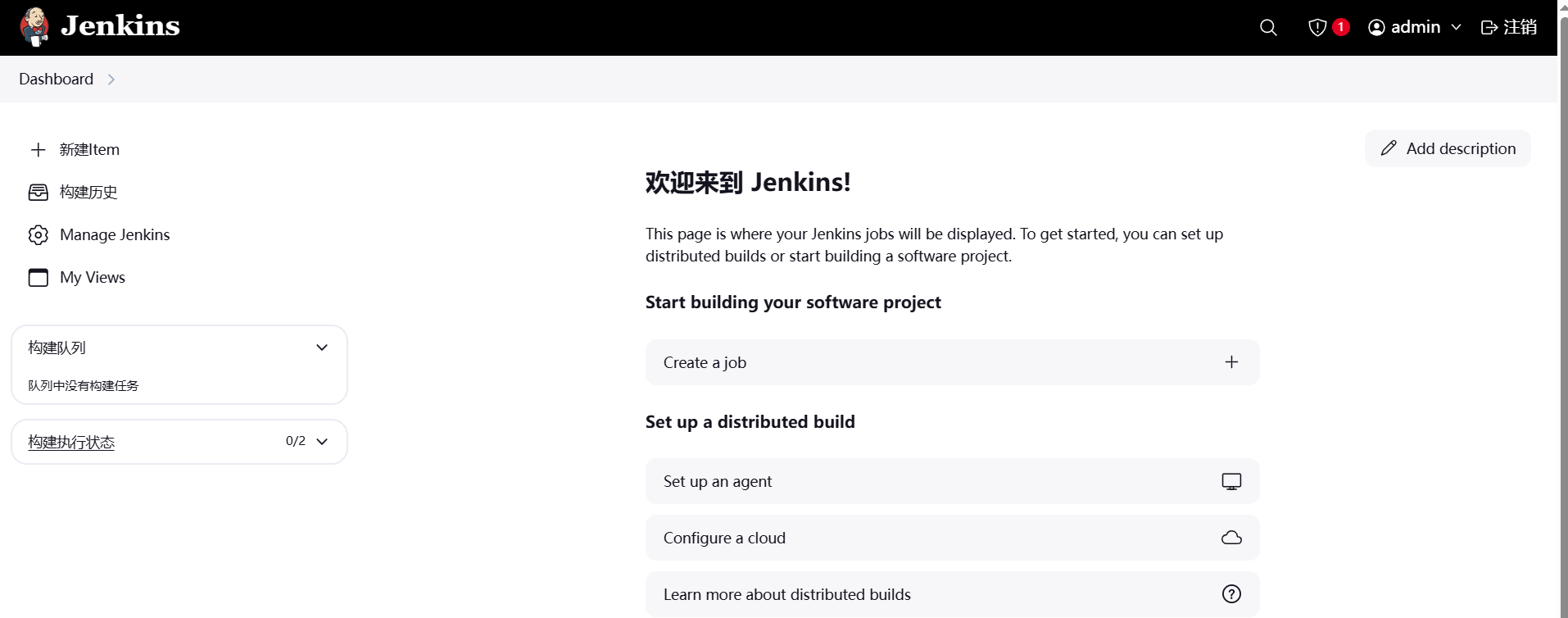
Task: Click the monitor icon on Set up an agent
Action: 1231,482
